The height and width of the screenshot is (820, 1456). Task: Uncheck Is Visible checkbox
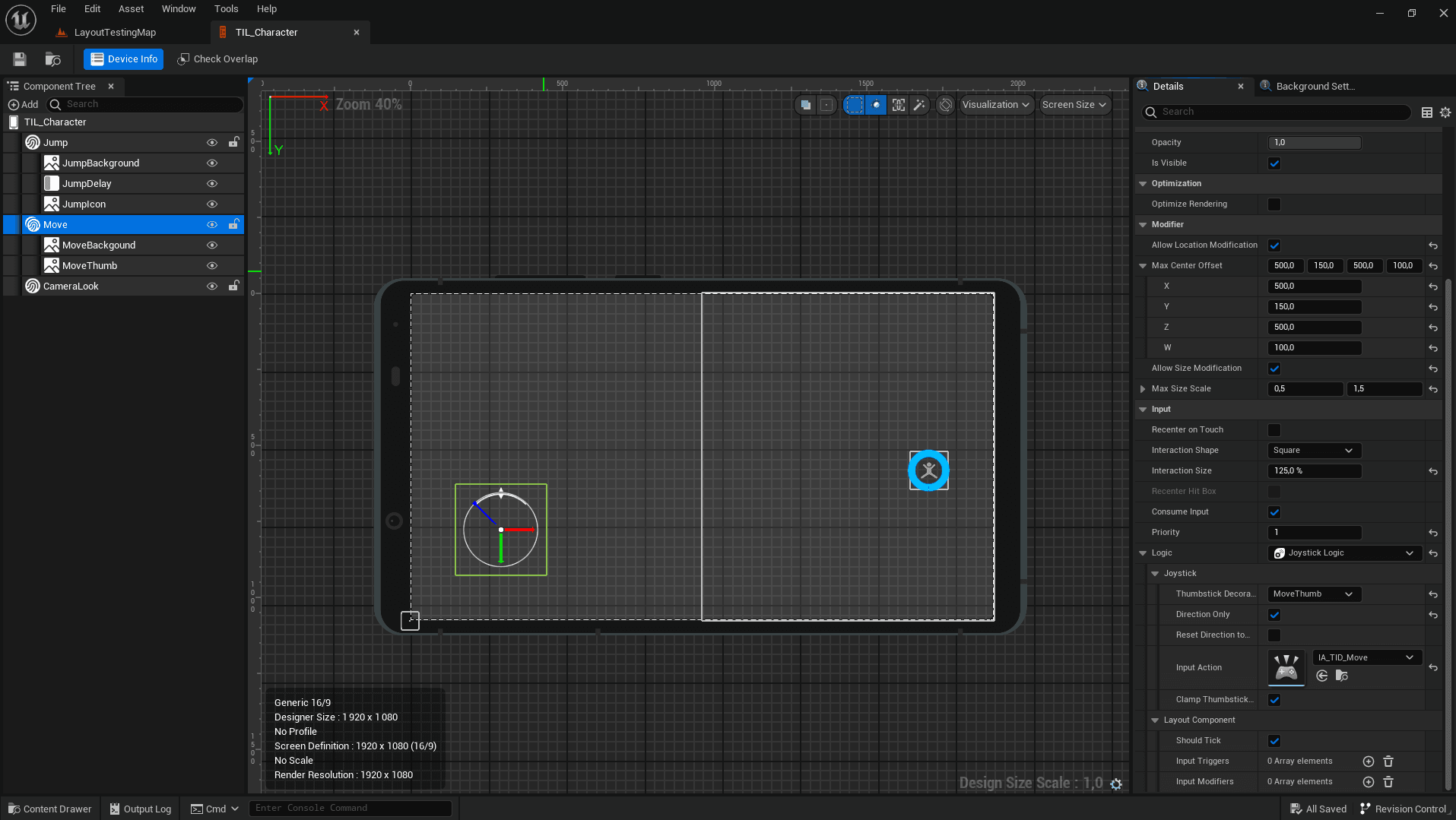tap(1274, 163)
